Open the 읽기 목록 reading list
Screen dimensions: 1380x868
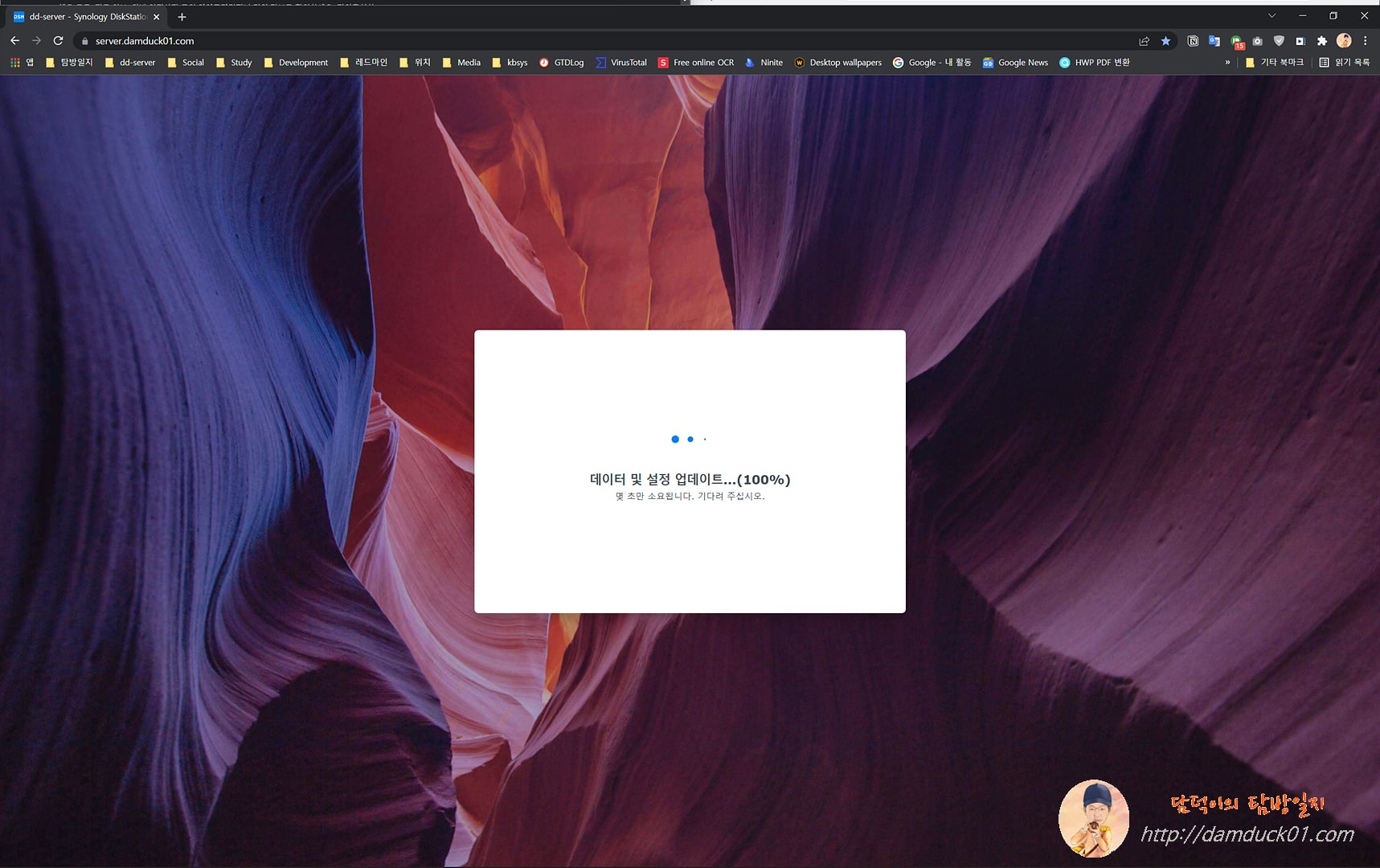[1344, 62]
